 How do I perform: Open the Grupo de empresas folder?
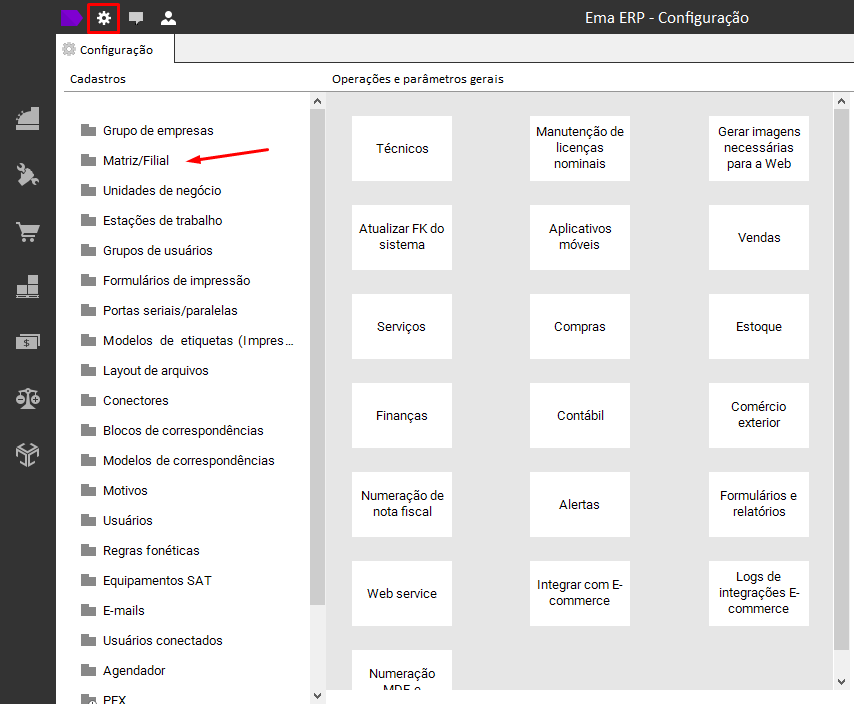[x=147, y=131]
